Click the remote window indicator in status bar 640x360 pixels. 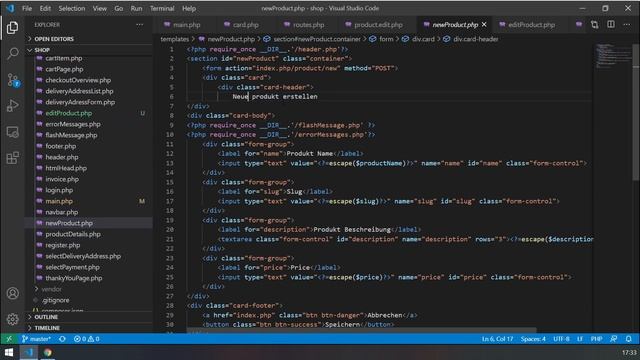coord(9,339)
